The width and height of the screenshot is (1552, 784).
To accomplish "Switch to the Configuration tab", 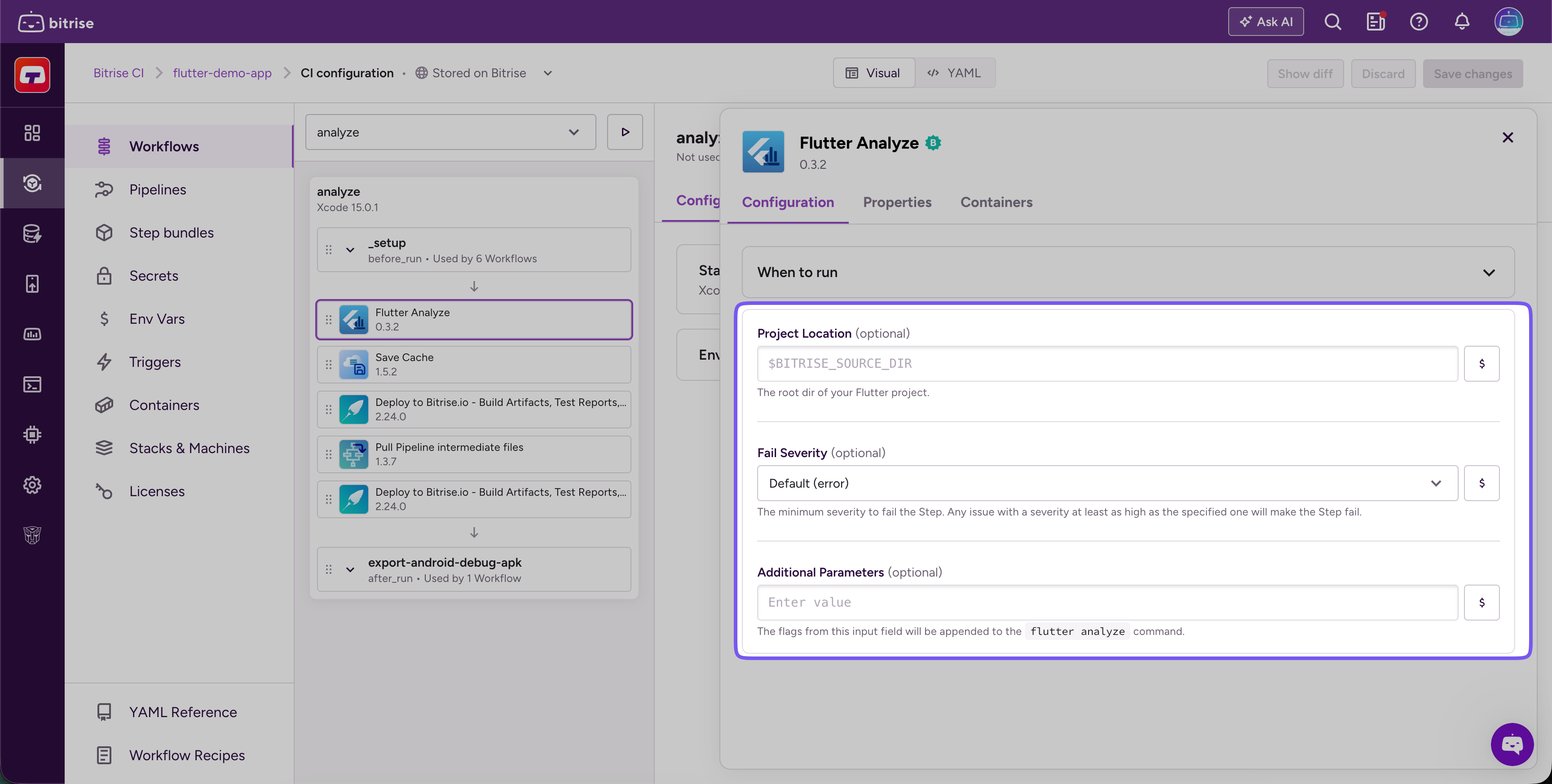I will (x=787, y=202).
